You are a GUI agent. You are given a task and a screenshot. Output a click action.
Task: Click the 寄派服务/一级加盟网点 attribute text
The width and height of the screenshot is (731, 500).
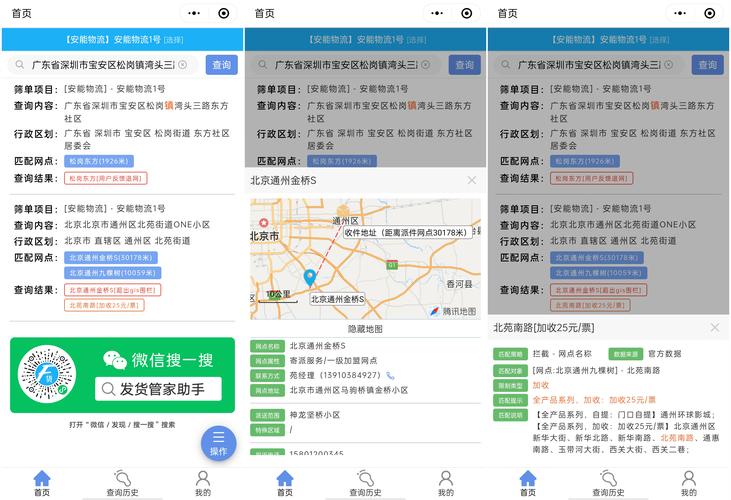tap(333, 361)
